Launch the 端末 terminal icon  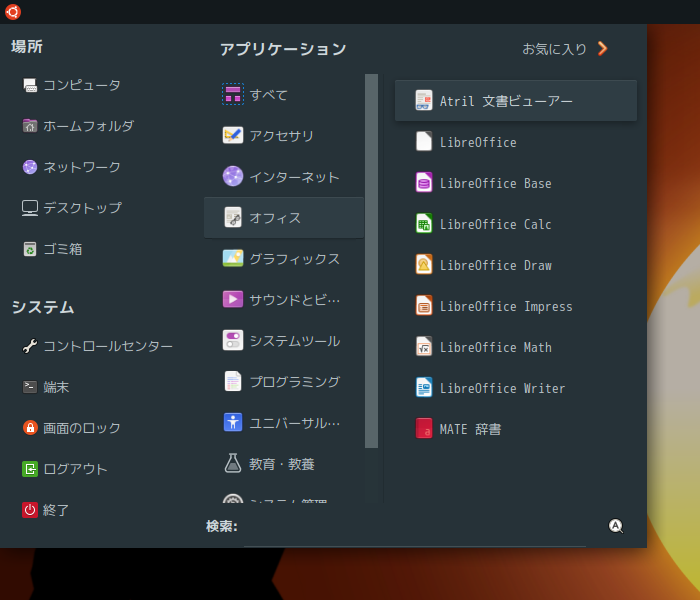pyautogui.click(x=30, y=387)
